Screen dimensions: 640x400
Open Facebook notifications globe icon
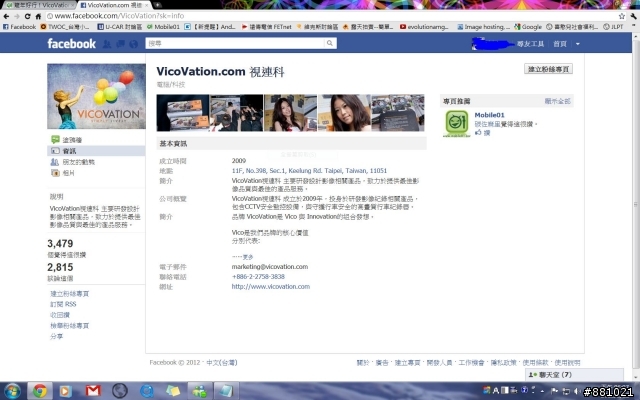(133, 44)
